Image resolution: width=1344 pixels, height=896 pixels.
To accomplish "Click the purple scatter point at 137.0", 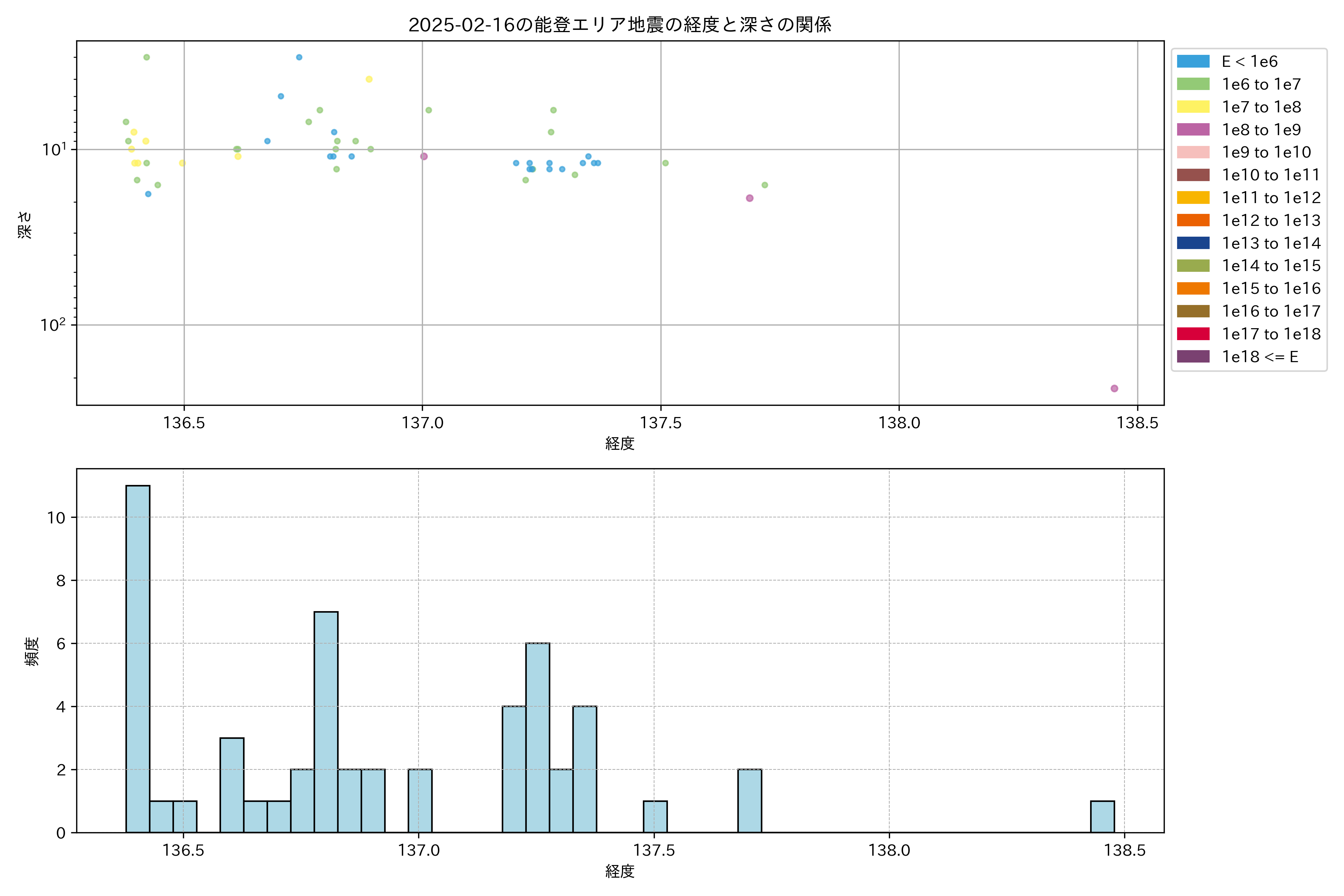I will point(423,156).
